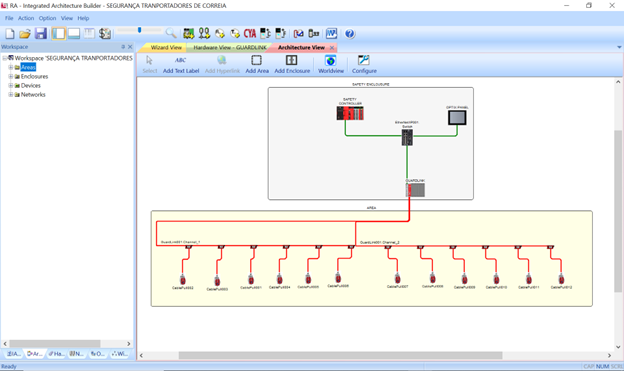The image size is (624, 371).
Task: Toggle the bottom output pane button
Action: [x=74, y=34]
